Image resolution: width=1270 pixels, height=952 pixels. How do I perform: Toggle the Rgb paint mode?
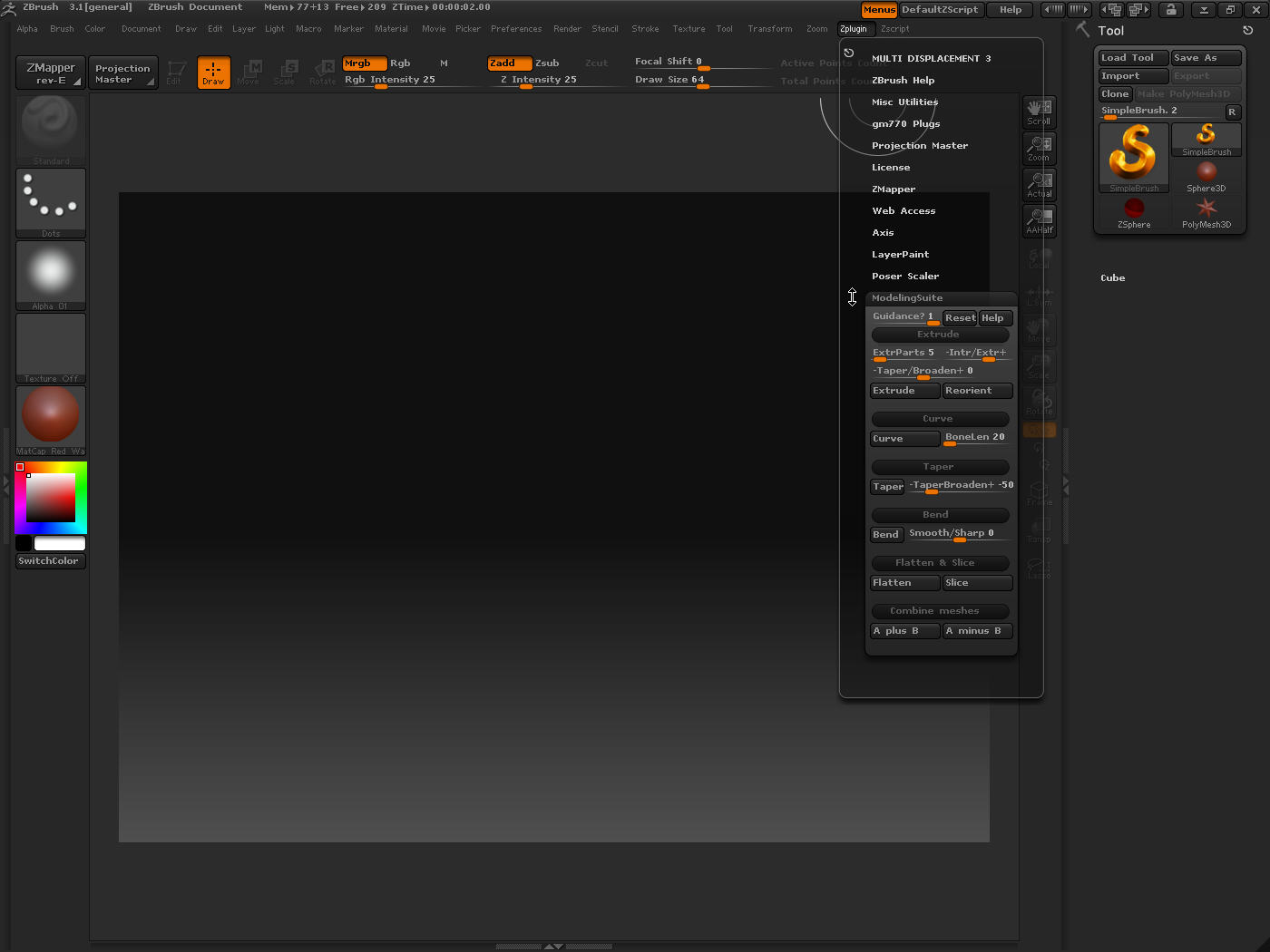[400, 63]
